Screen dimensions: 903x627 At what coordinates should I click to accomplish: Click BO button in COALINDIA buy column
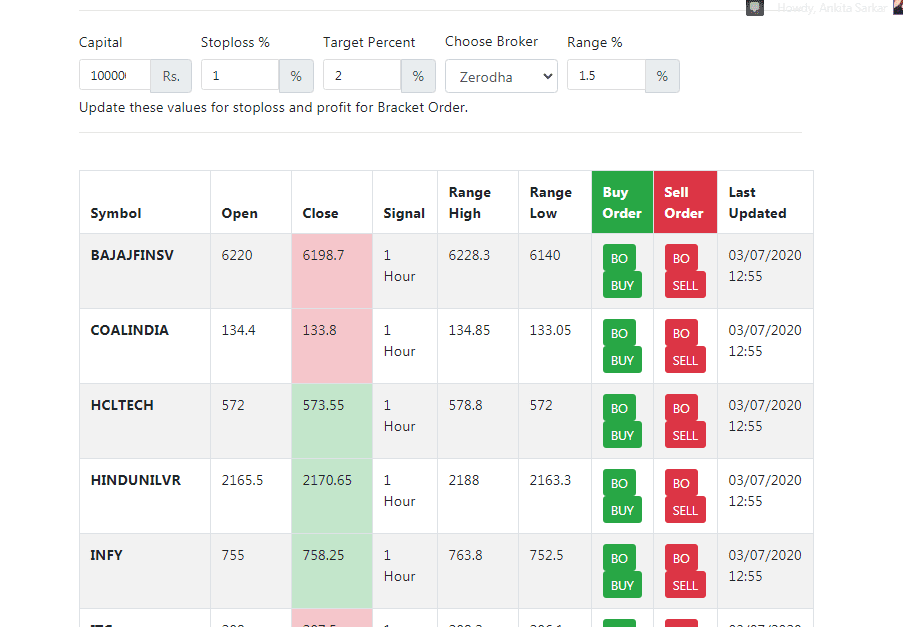tap(619, 333)
